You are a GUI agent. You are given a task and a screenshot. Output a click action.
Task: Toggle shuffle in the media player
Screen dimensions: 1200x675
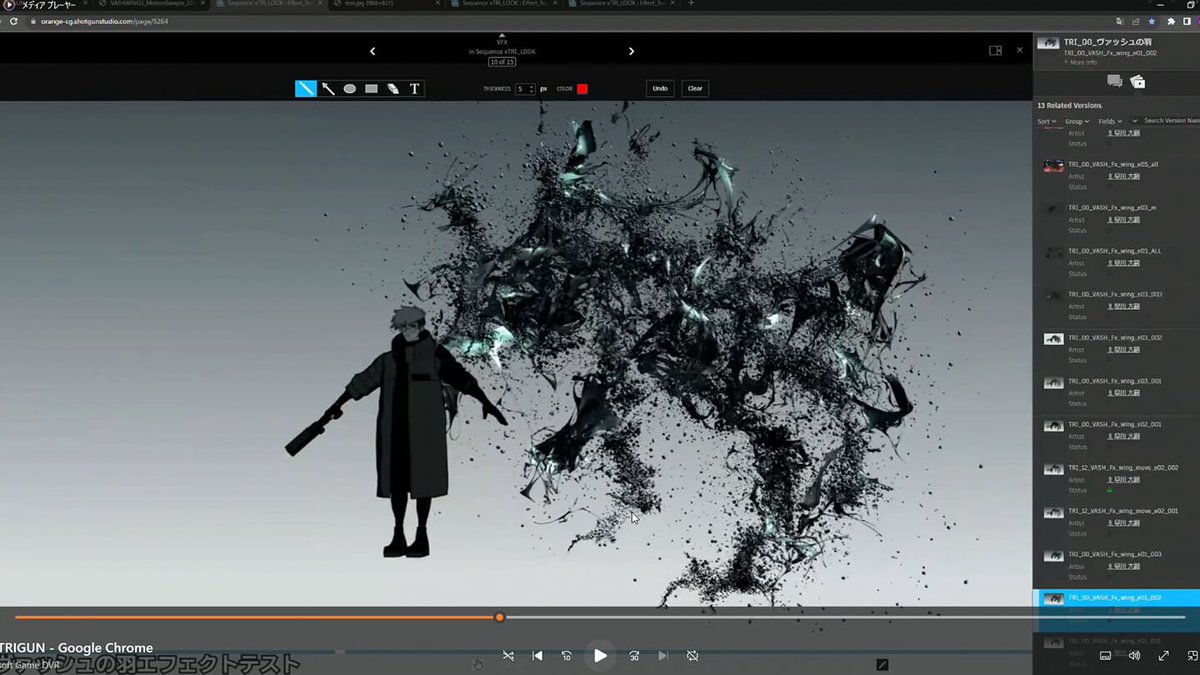coord(508,656)
